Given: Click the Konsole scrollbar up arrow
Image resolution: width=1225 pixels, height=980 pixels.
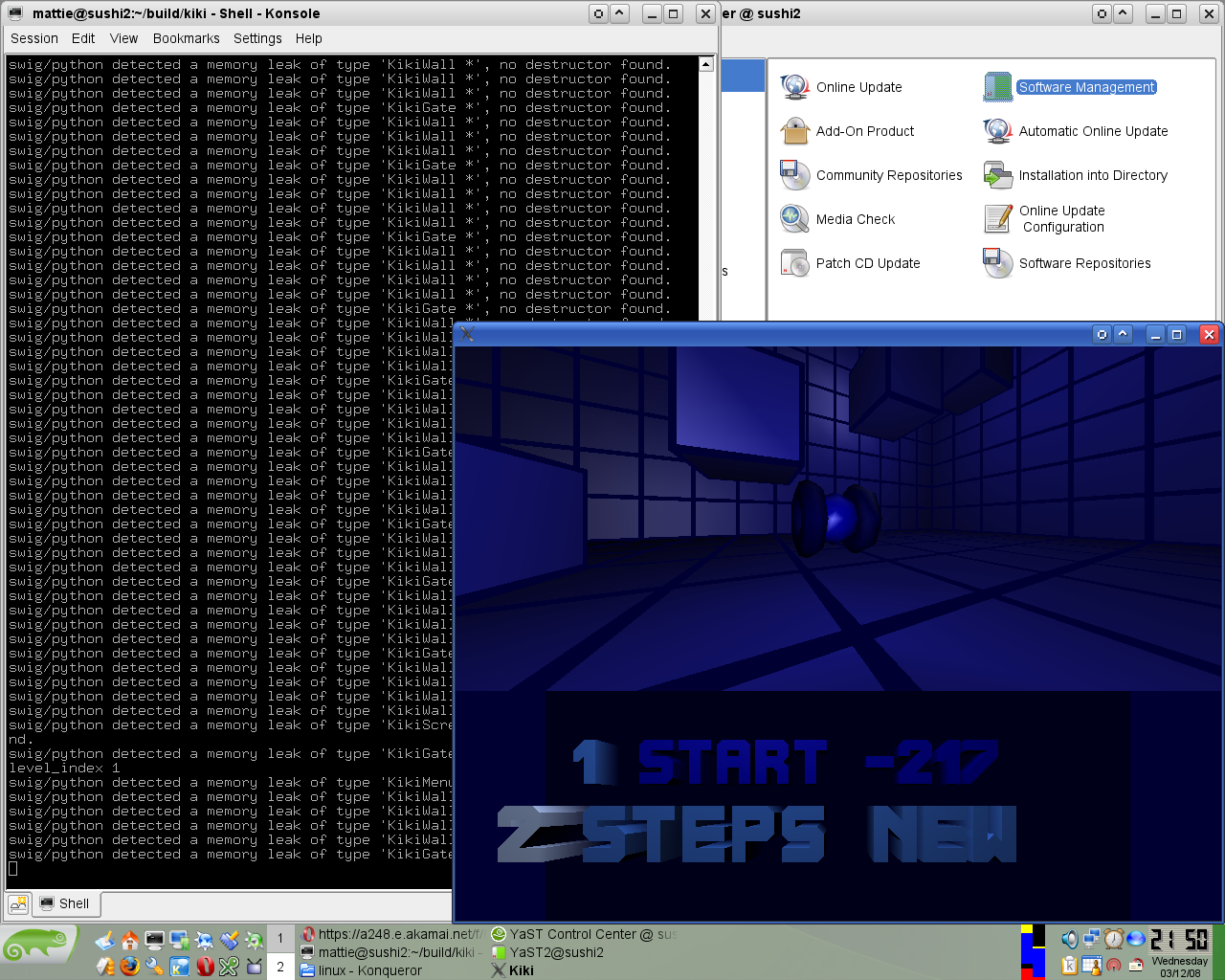Looking at the screenshot, I should click(706, 64).
